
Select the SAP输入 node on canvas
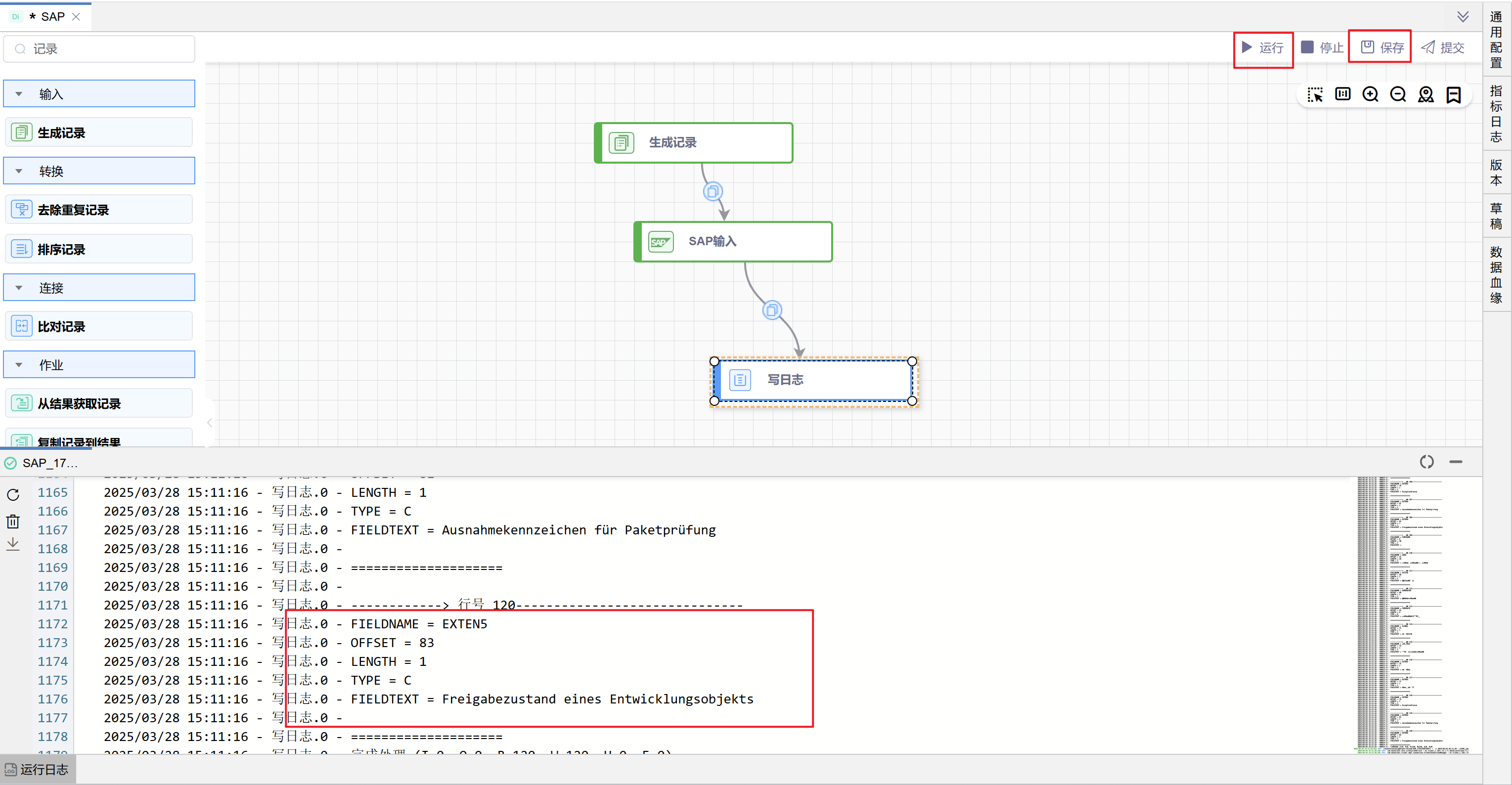click(x=733, y=242)
